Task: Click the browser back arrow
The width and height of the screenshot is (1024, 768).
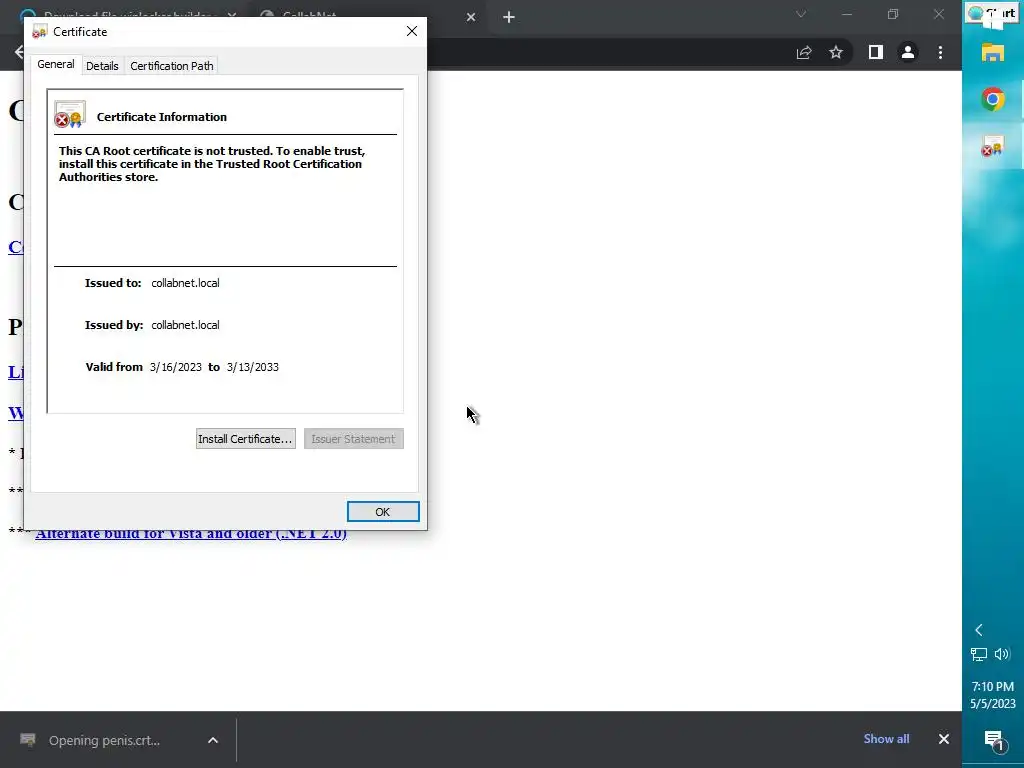Action: coord(18,53)
